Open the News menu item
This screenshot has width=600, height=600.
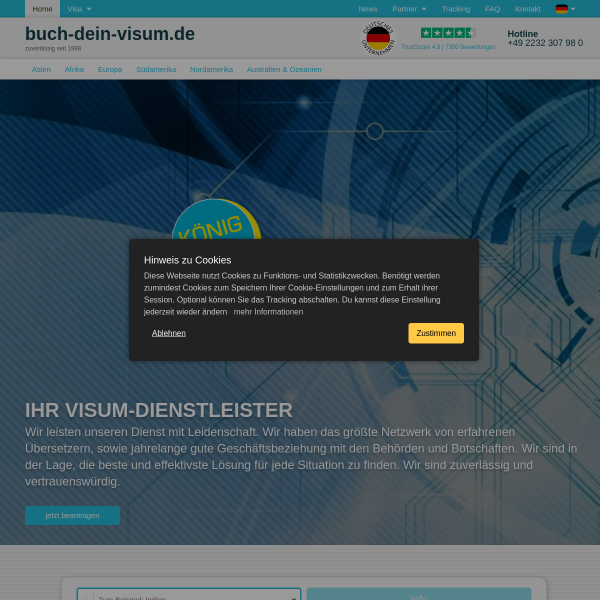[x=368, y=9]
